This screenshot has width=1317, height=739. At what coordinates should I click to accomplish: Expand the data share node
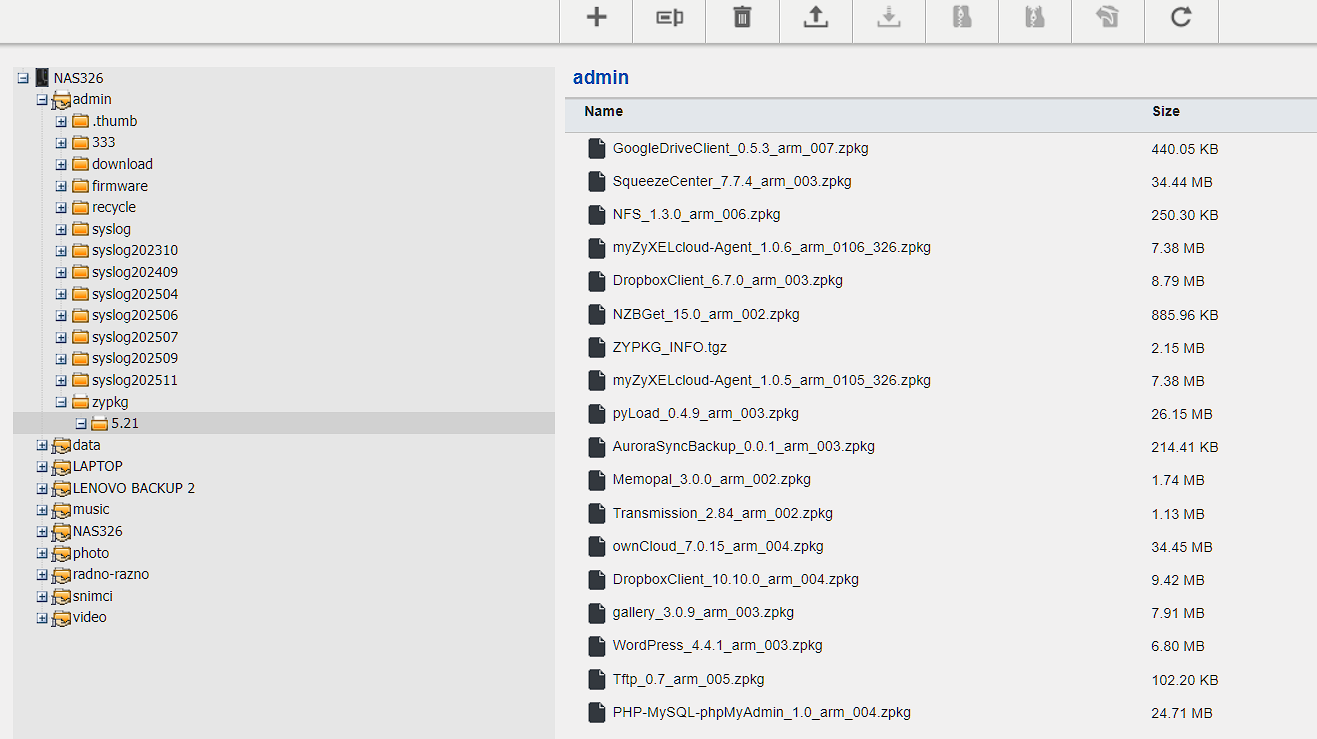click(x=42, y=445)
